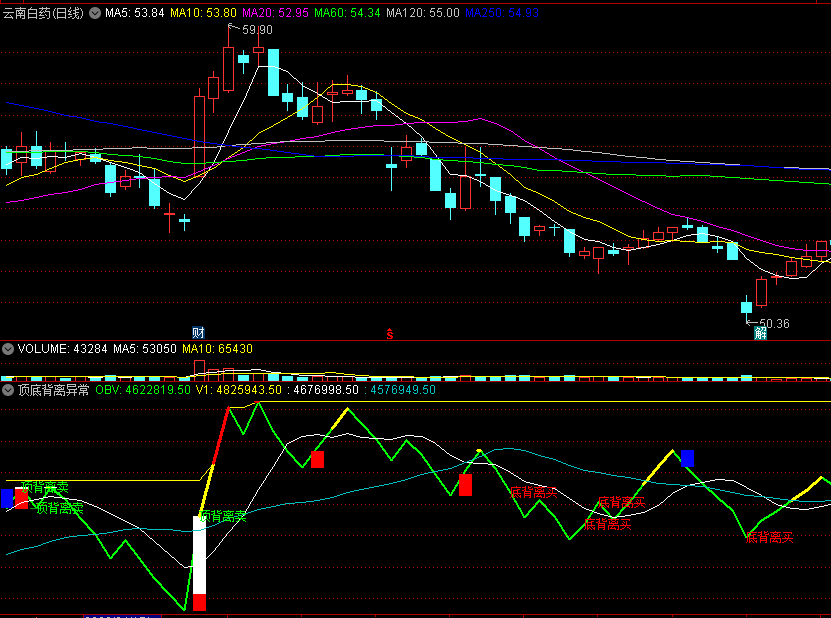Click the 59.90 high price label
Viewport: 831px width, 618px height.
point(257,30)
